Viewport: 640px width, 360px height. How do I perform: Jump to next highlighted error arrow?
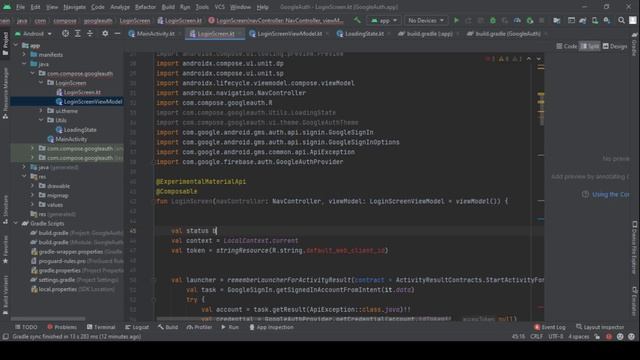coord(539,59)
